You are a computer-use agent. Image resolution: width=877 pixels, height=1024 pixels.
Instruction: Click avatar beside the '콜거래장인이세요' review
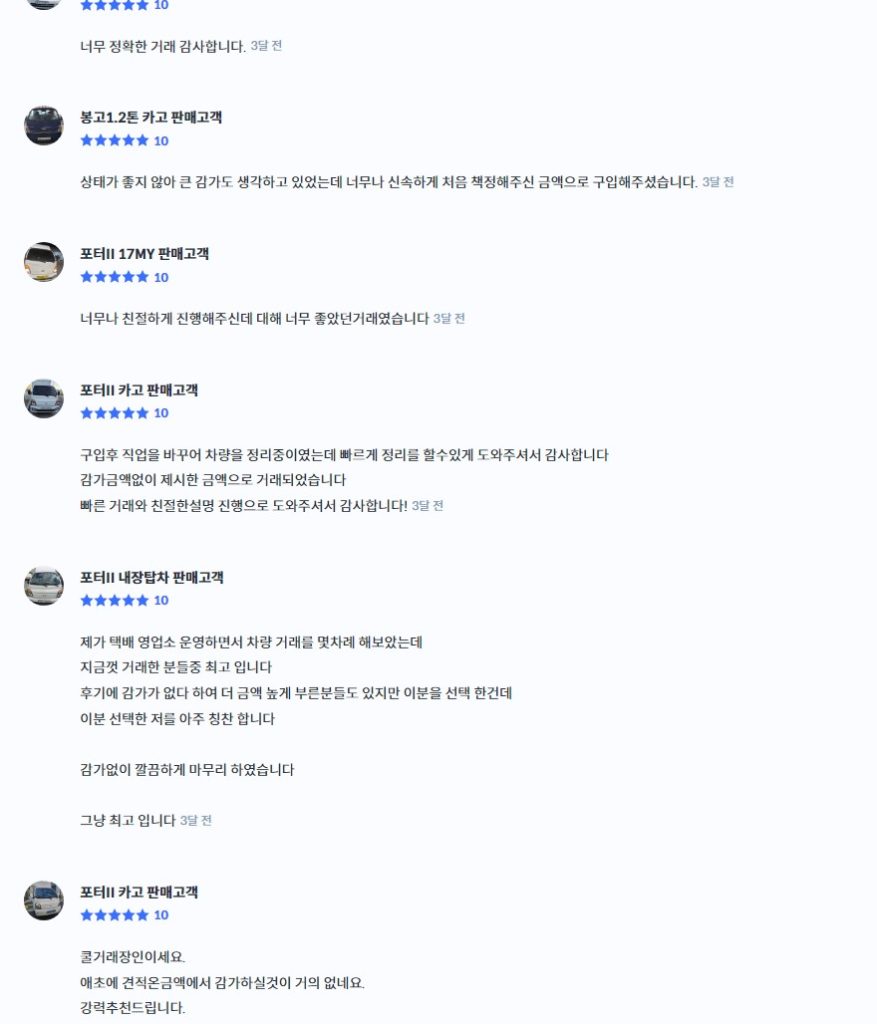(44, 901)
